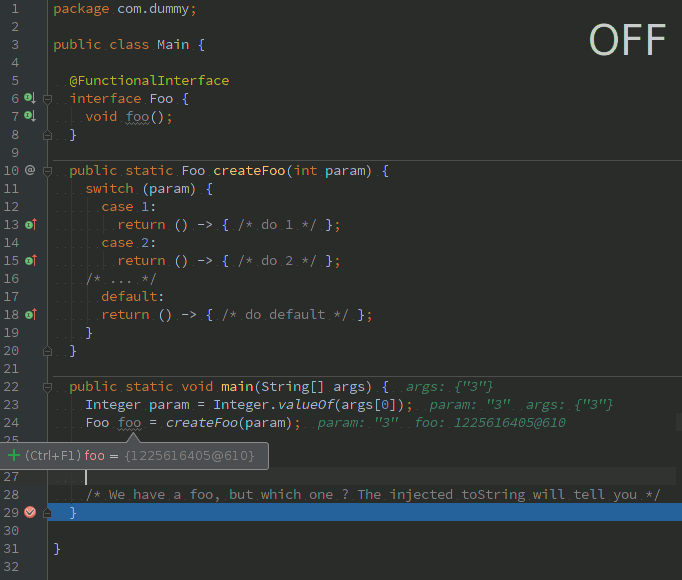Click the inline hint foo: 1225616405@610
Viewport: 682px width, 580px height.
[490, 422]
